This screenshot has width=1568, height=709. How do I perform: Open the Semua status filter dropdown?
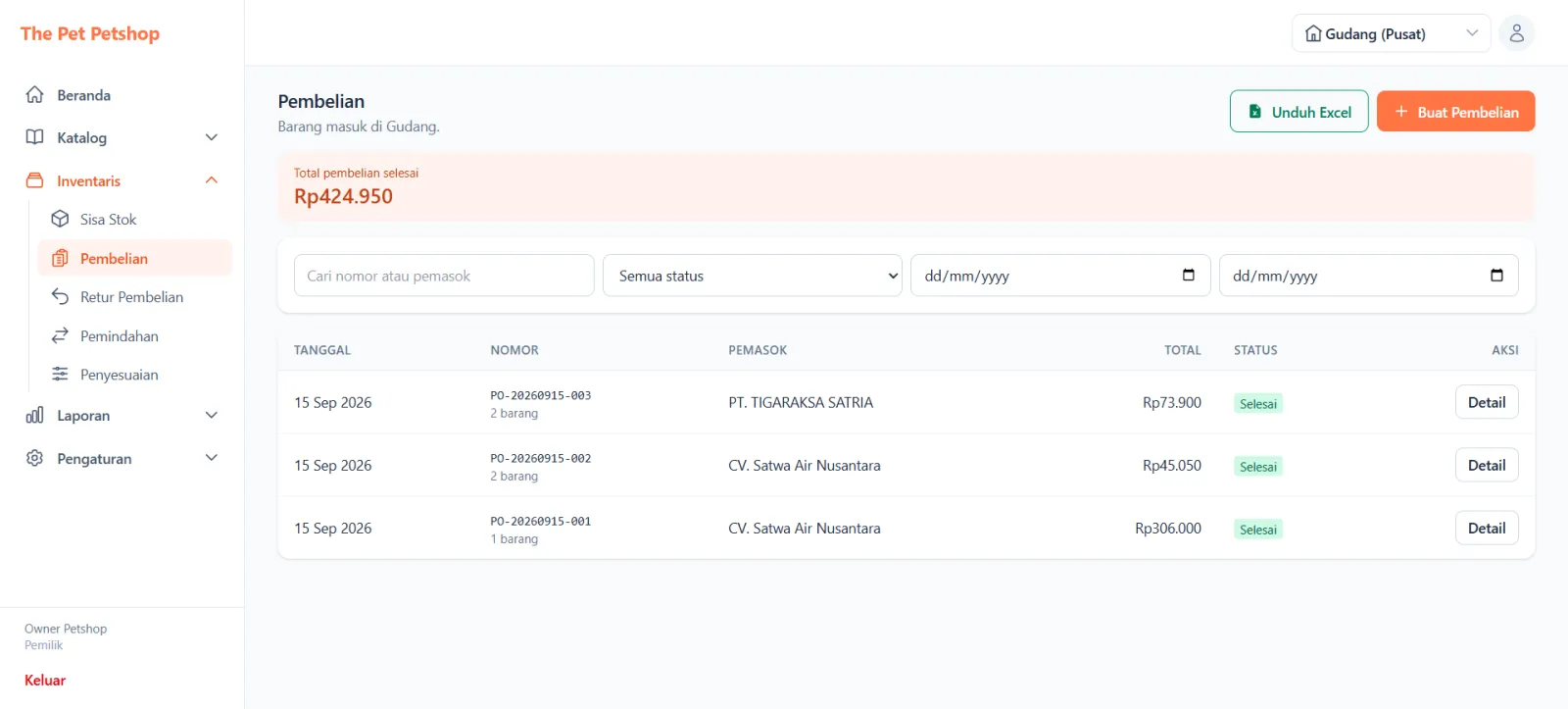[753, 276]
